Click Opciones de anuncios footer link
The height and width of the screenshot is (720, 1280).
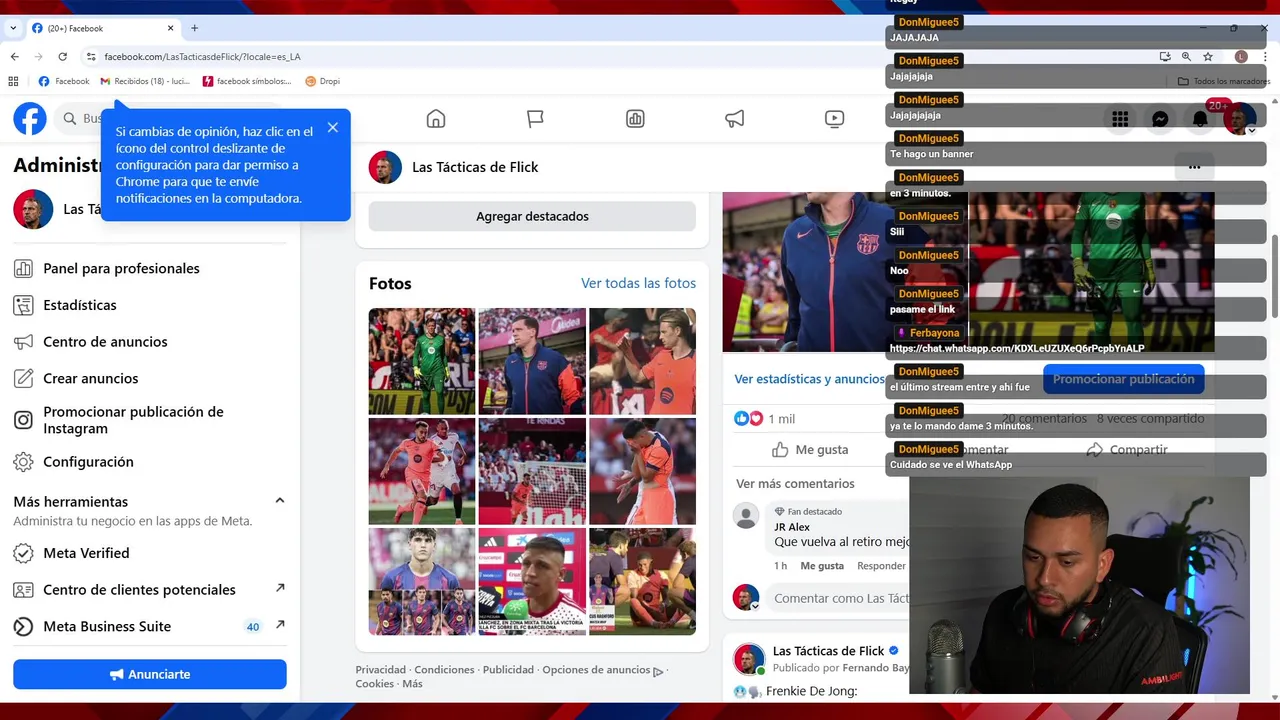[x=602, y=670]
